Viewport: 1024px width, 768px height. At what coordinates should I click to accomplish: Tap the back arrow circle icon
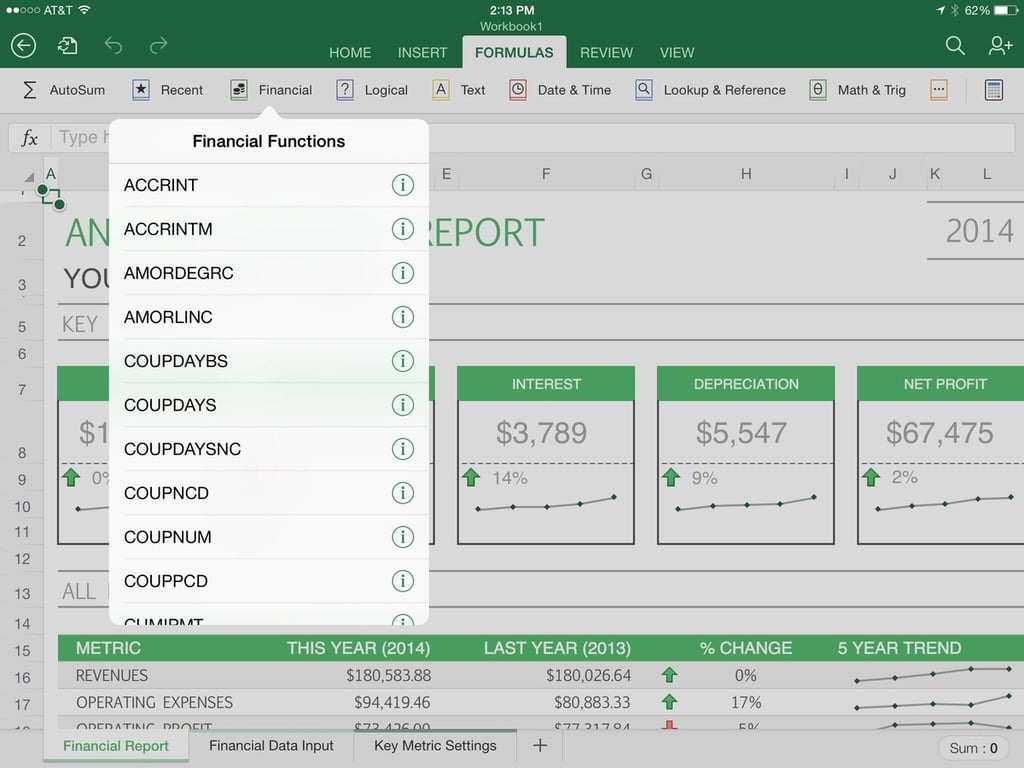tap(24, 46)
